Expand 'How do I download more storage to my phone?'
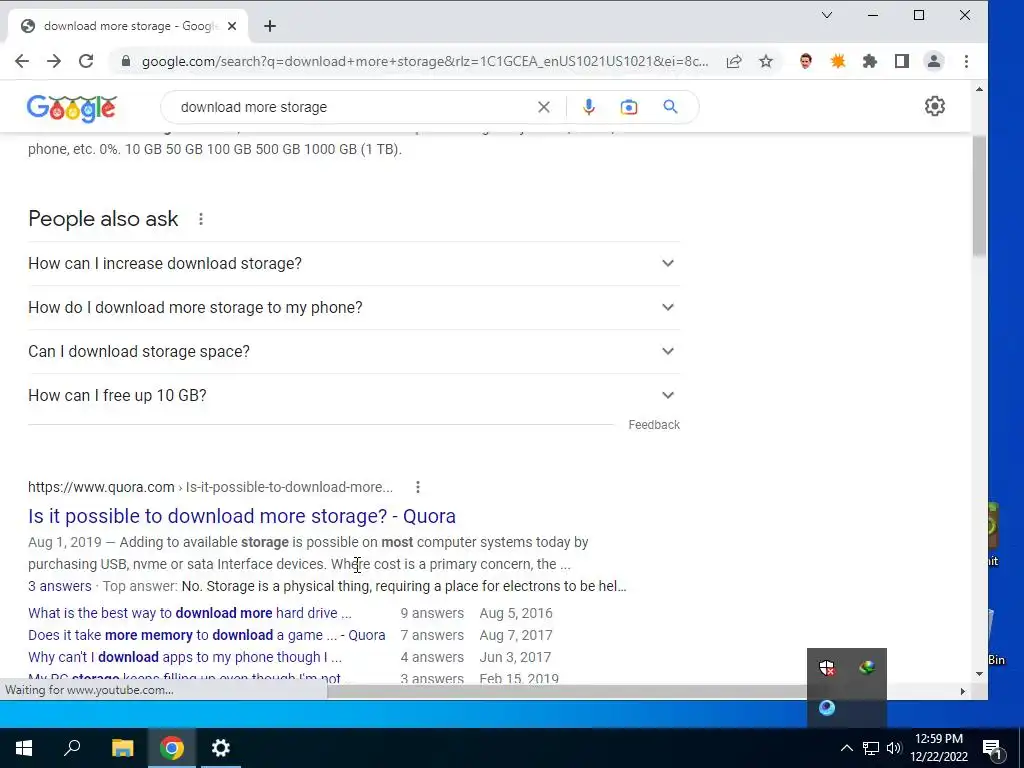Image resolution: width=1024 pixels, height=768 pixels. click(x=354, y=308)
